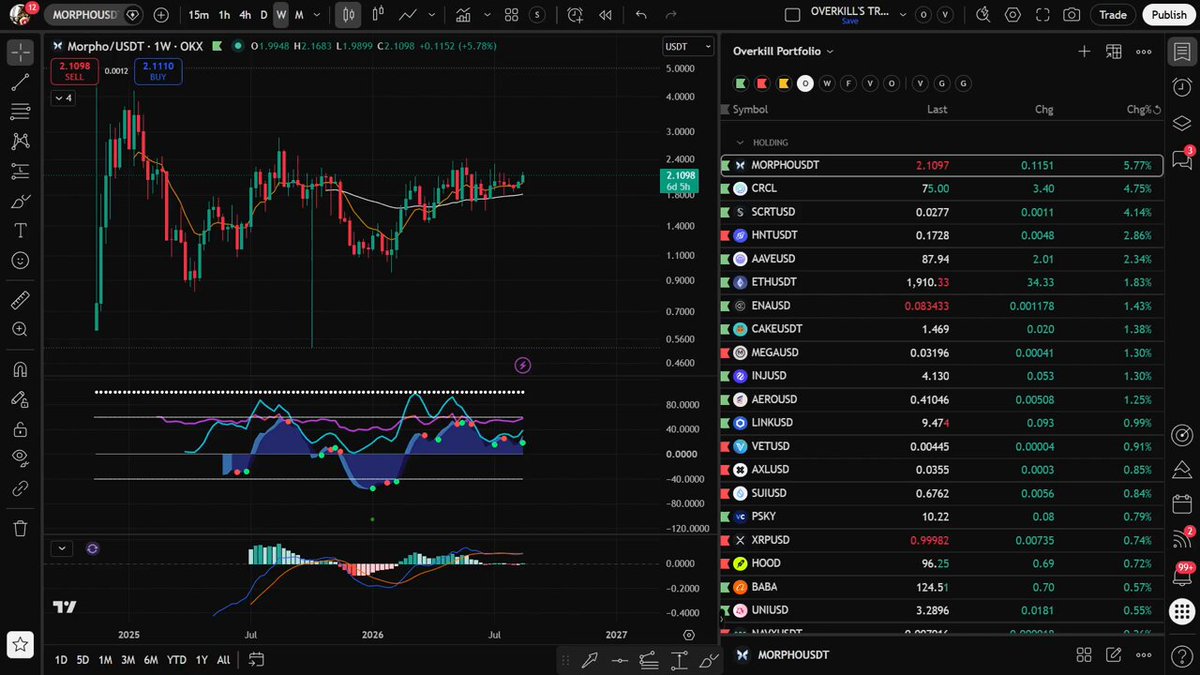1200x675 pixels.
Task: Click the Replay rewind icon
Action: 605,15
